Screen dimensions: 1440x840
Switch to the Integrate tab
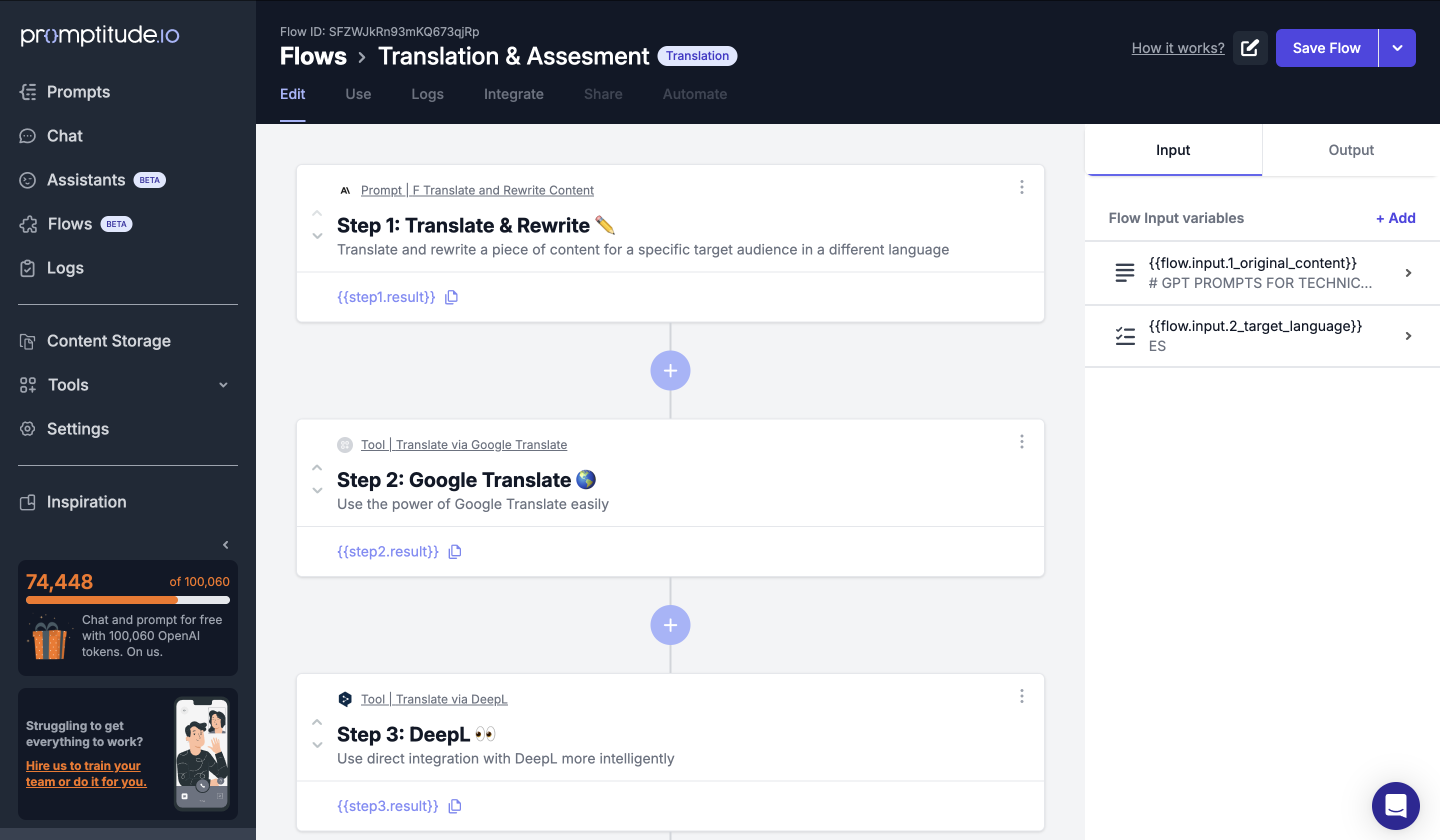(x=513, y=94)
